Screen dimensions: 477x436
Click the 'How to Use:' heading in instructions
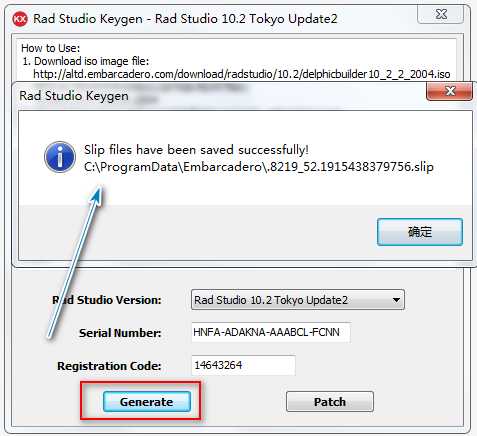pos(51,48)
